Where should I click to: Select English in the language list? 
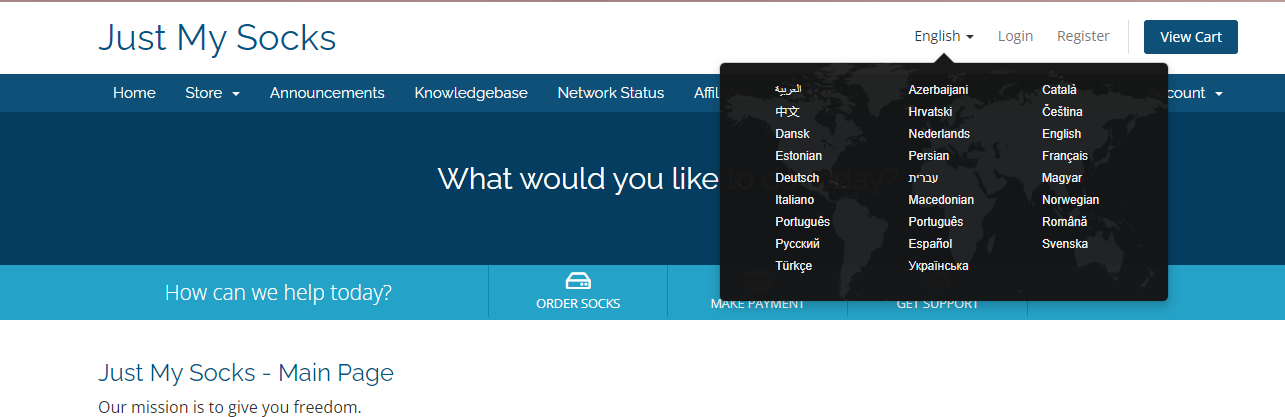pyautogui.click(x=1061, y=134)
